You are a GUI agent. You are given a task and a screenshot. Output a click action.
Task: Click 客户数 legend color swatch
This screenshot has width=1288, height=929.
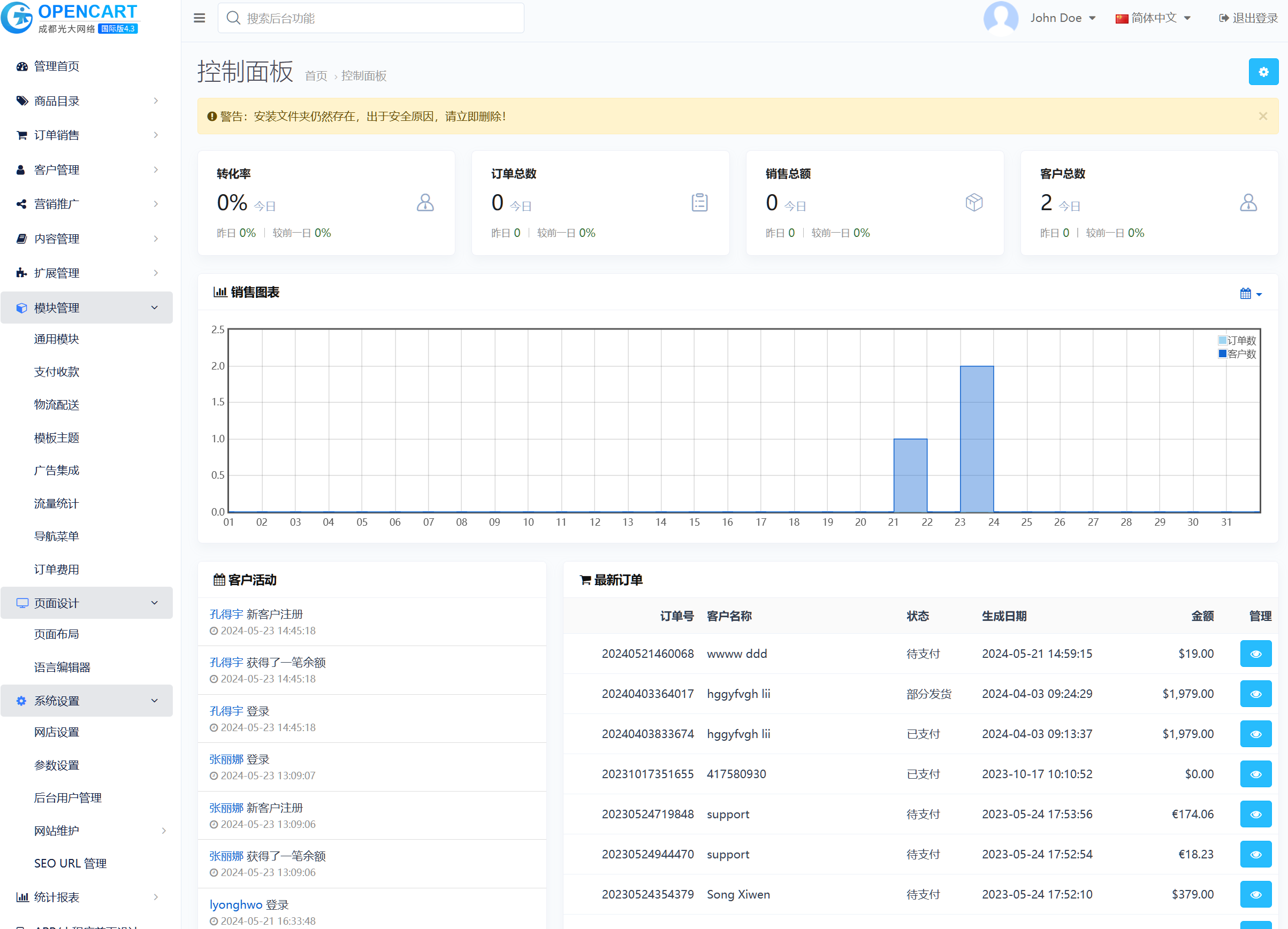point(1222,354)
